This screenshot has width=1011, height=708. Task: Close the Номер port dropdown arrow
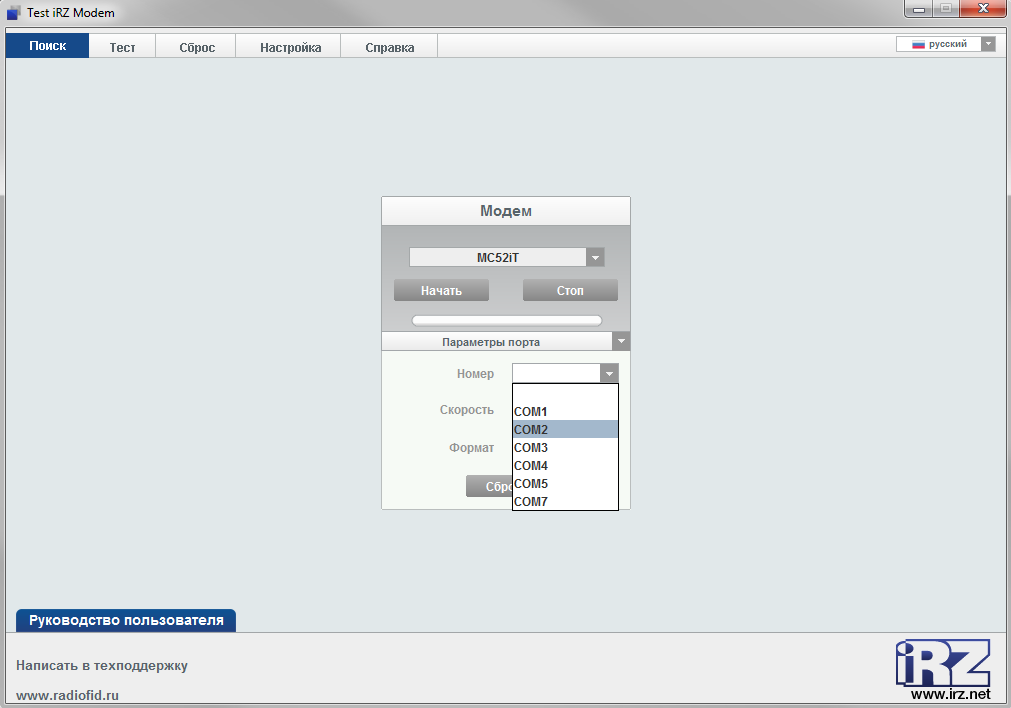coord(609,374)
